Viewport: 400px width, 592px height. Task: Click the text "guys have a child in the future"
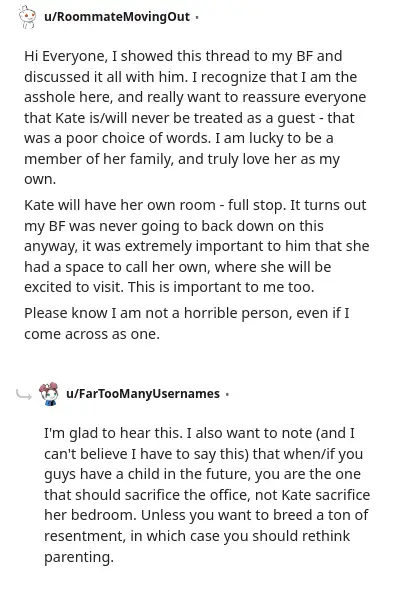click(147, 474)
